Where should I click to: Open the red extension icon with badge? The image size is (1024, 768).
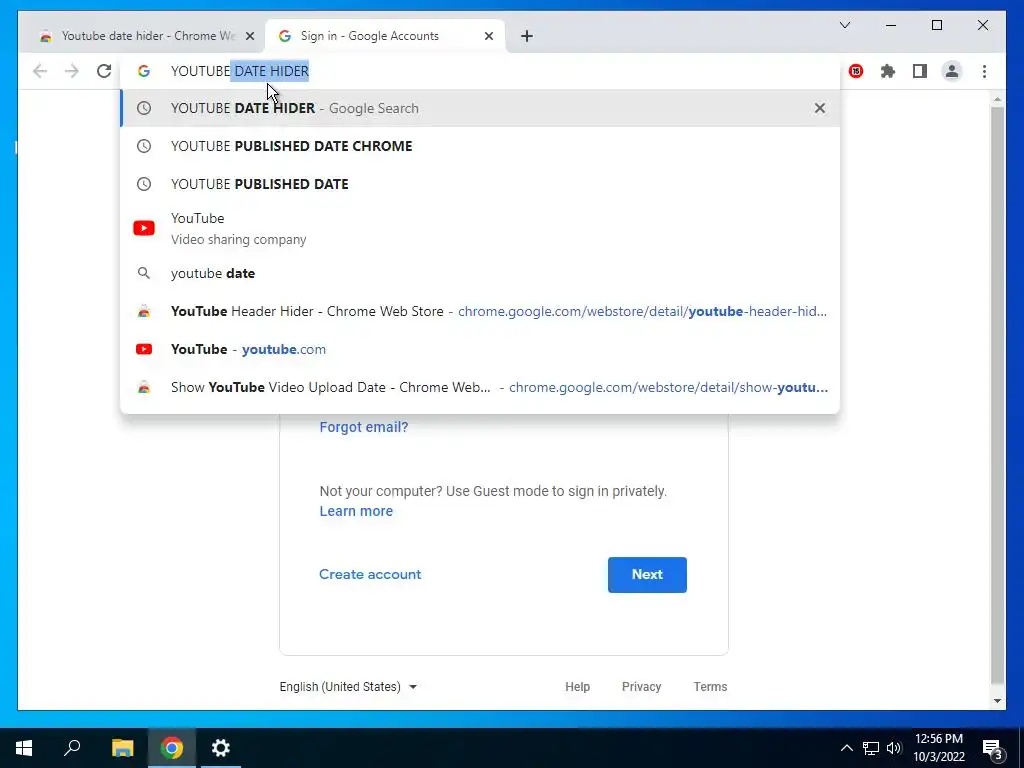click(x=856, y=71)
